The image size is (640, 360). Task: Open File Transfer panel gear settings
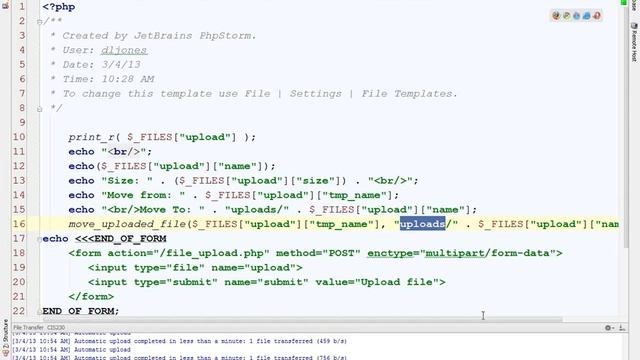(609, 327)
